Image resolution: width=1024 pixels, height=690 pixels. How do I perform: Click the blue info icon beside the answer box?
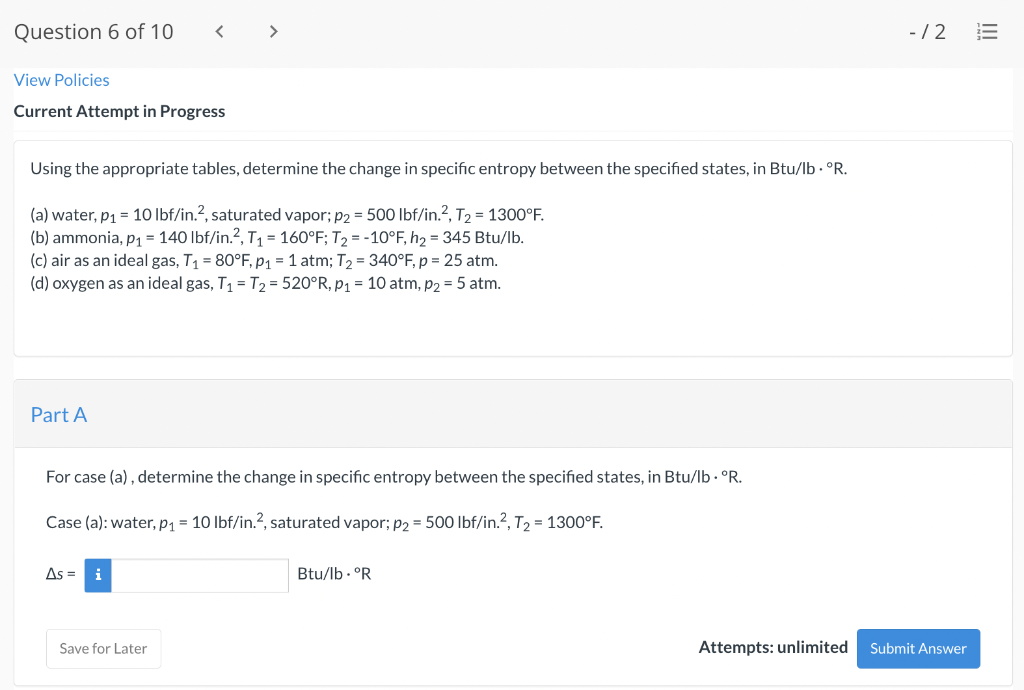97,575
